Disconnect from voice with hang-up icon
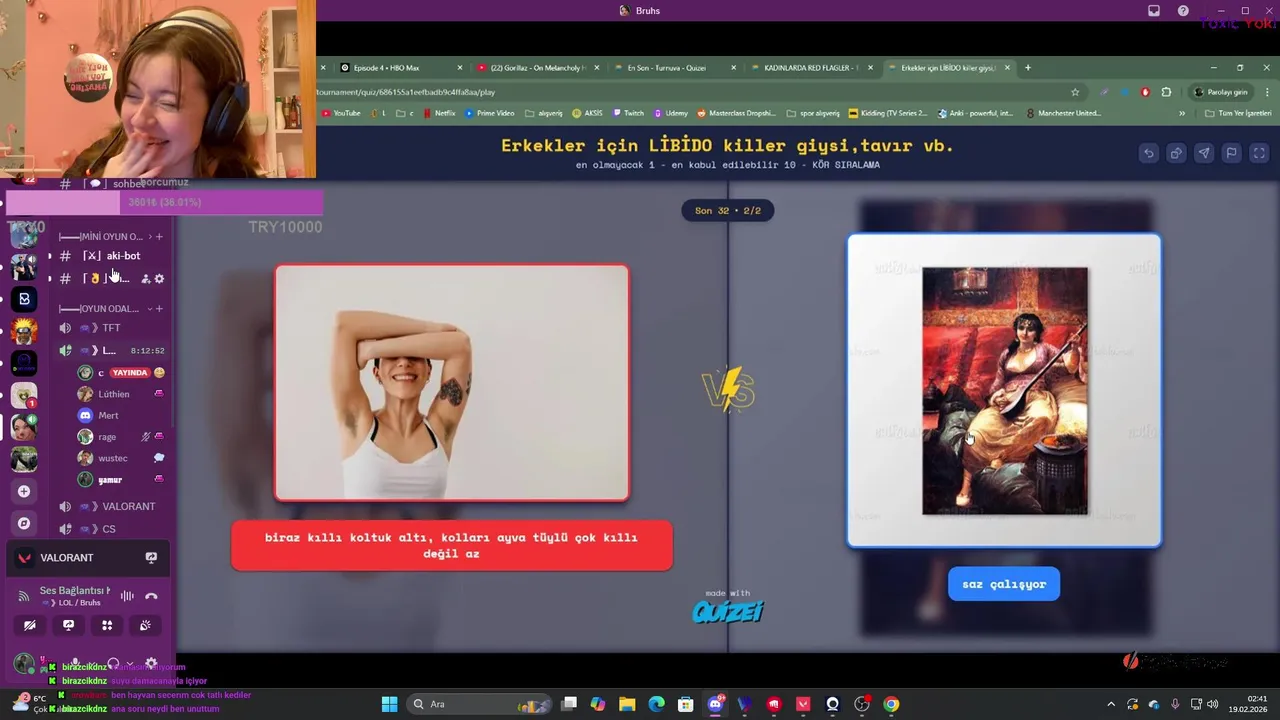 pos(151,596)
